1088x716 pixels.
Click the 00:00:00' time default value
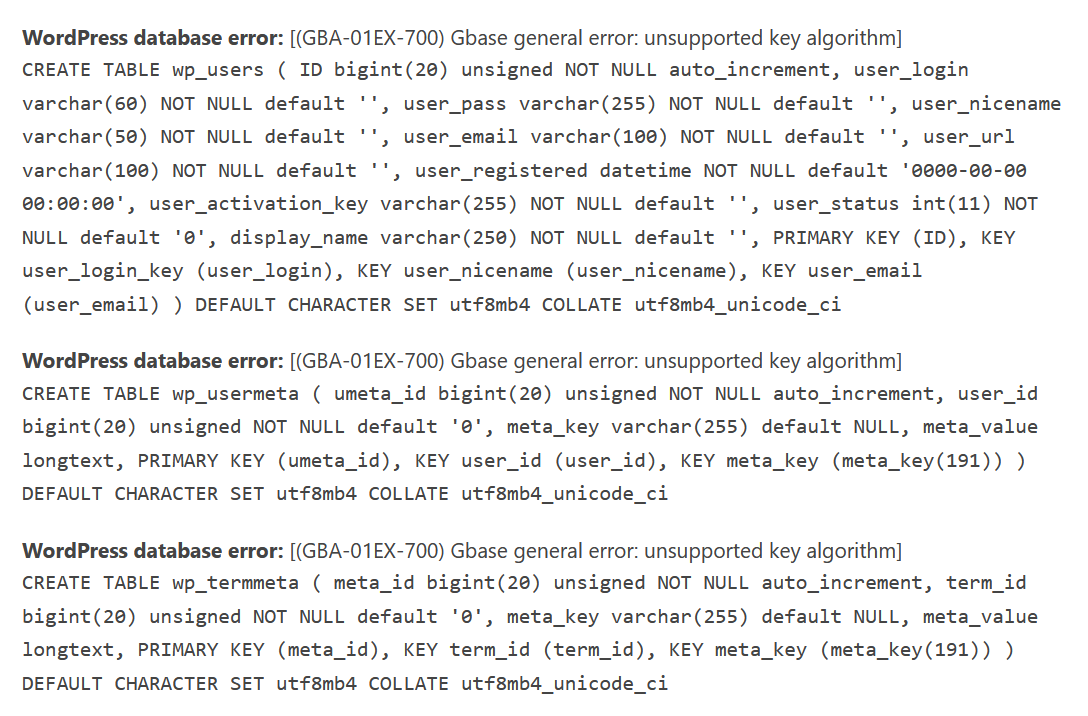click(79, 204)
